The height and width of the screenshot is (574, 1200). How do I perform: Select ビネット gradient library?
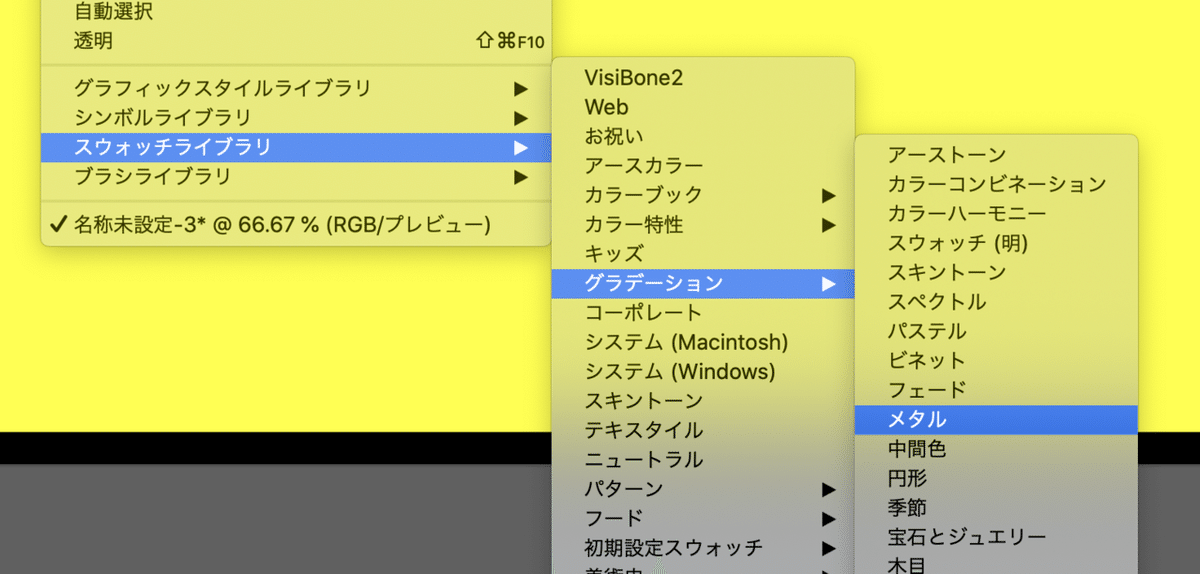pos(997,361)
